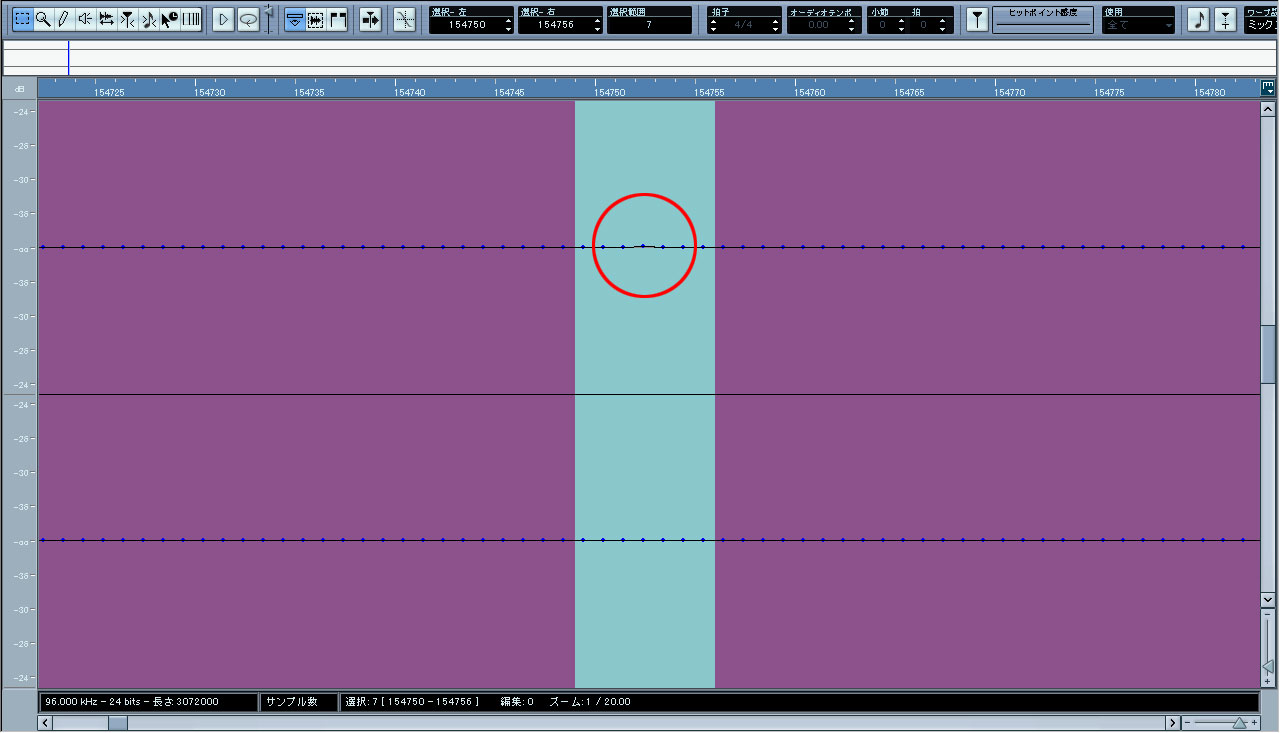
Task: Adjust the hitpoint sensitivity slider
Action: (1043, 25)
